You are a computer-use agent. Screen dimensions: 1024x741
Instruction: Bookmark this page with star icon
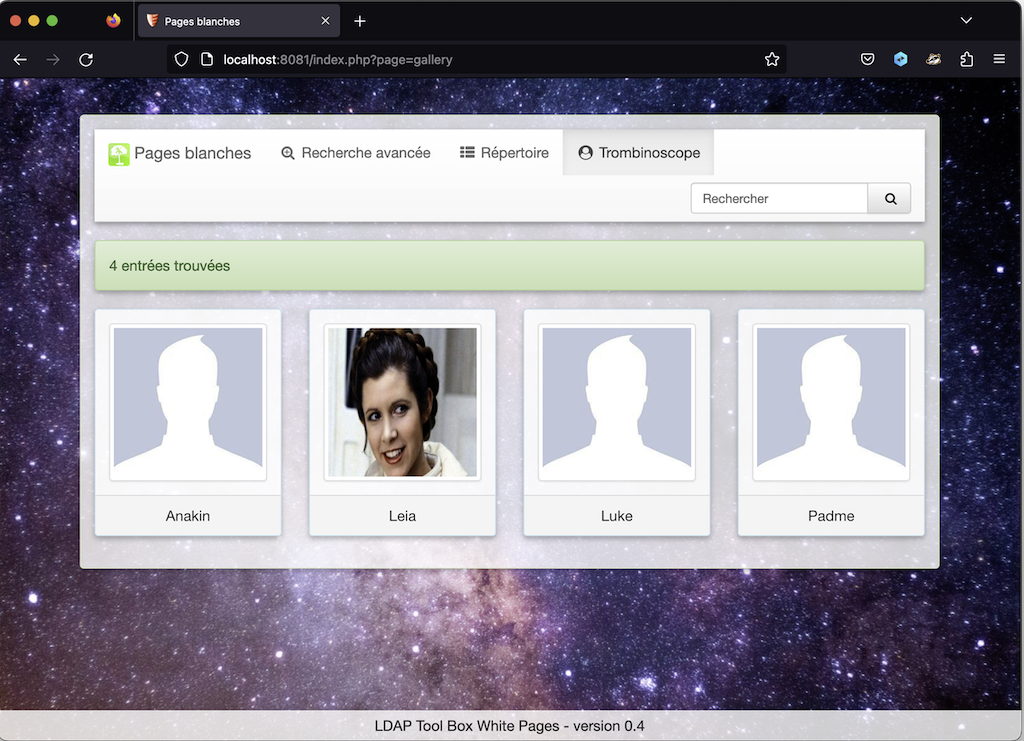coord(772,59)
